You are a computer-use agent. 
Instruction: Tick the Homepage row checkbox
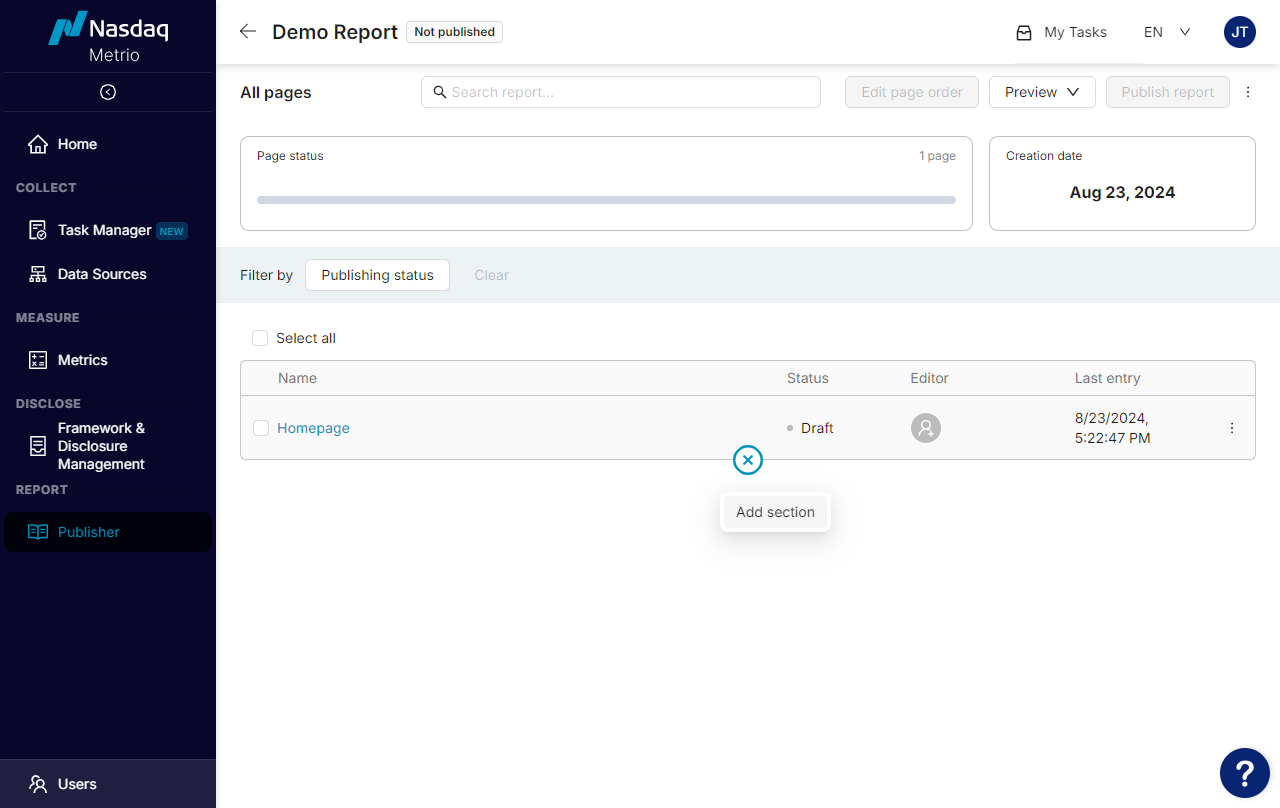pyautogui.click(x=261, y=428)
